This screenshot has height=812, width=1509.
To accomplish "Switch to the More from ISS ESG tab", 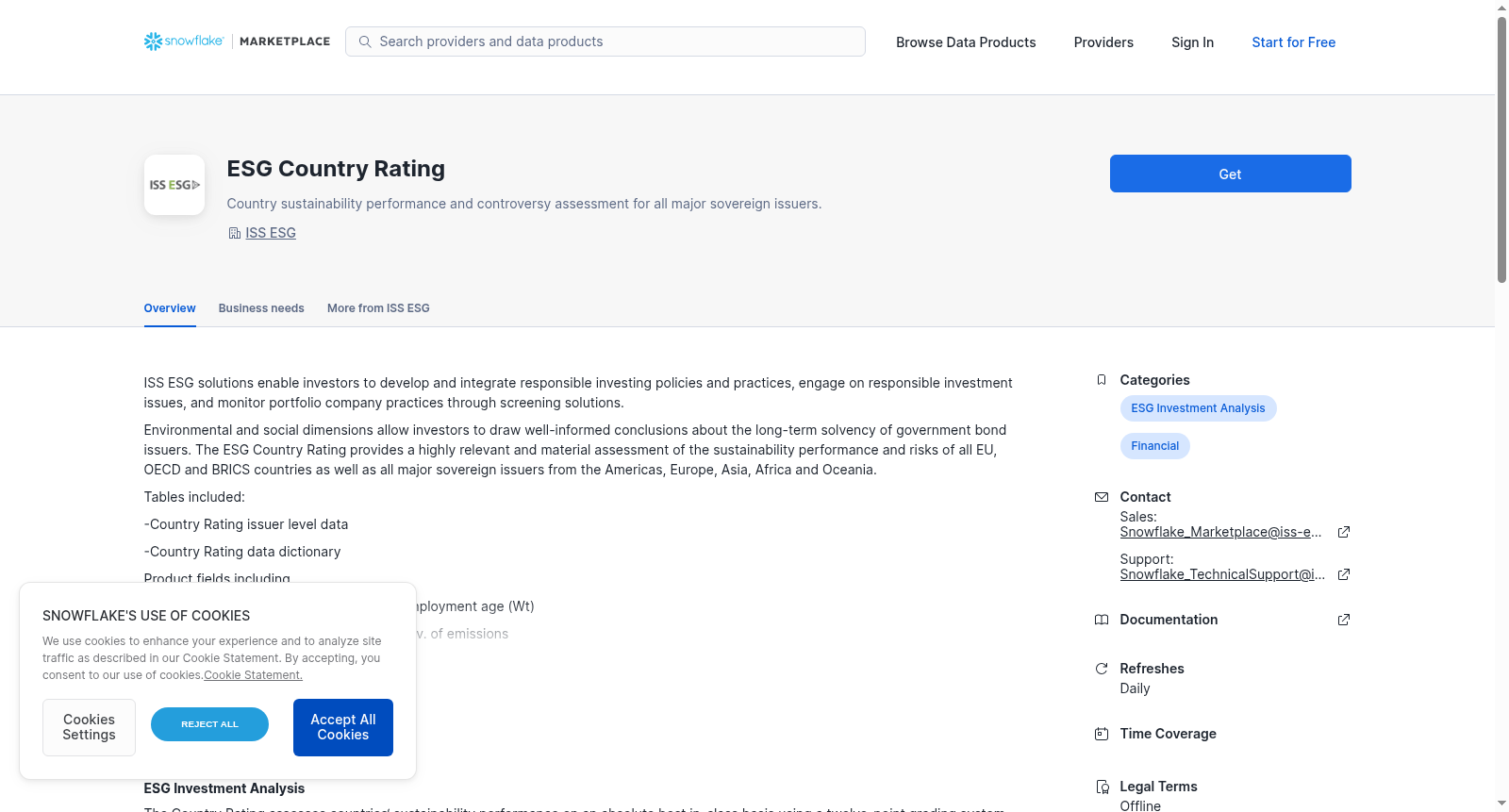I will (378, 308).
